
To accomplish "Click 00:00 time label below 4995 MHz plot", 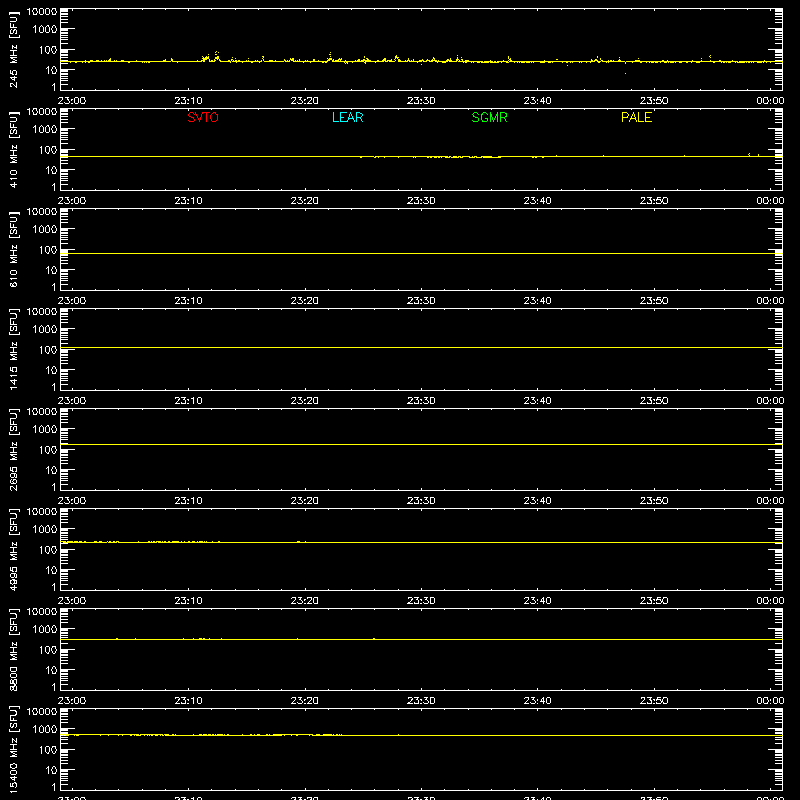I will 770,601.
